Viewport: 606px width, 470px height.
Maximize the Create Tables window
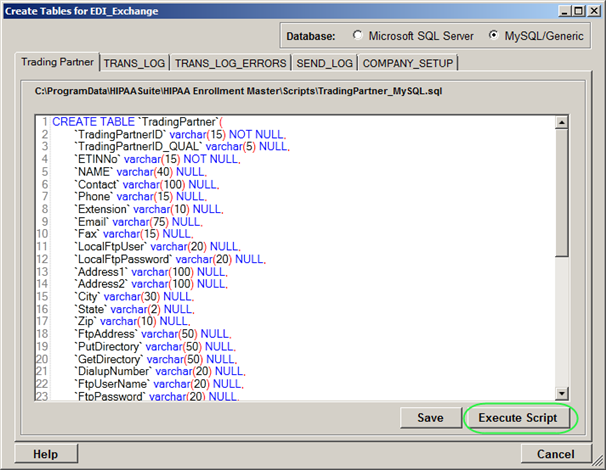pos(579,11)
